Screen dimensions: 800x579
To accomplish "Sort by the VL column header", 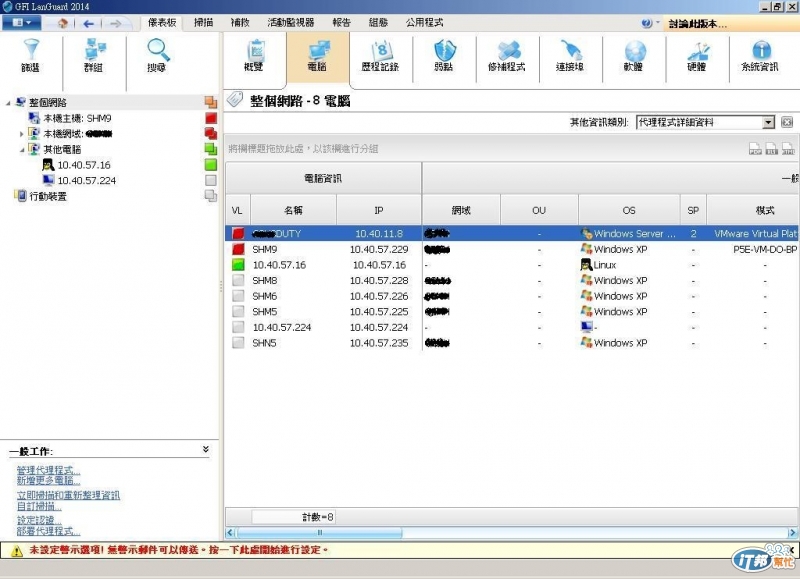I will 237,210.
